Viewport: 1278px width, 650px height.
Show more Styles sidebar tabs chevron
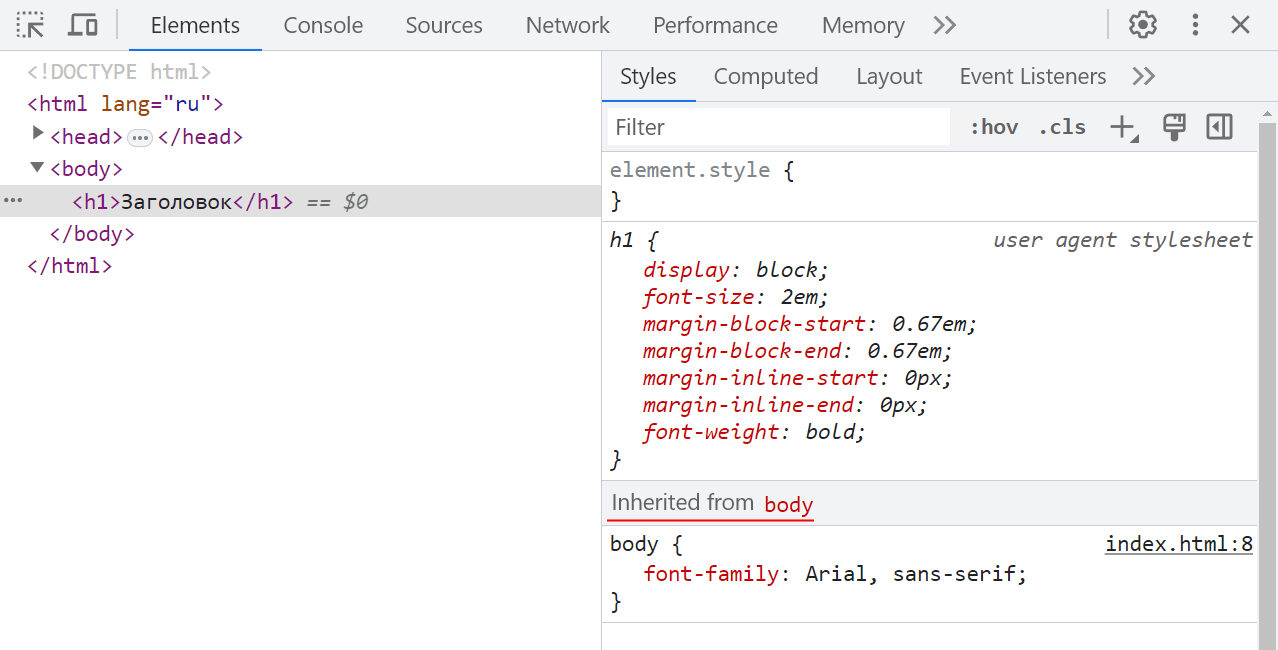click(1143, 76)
